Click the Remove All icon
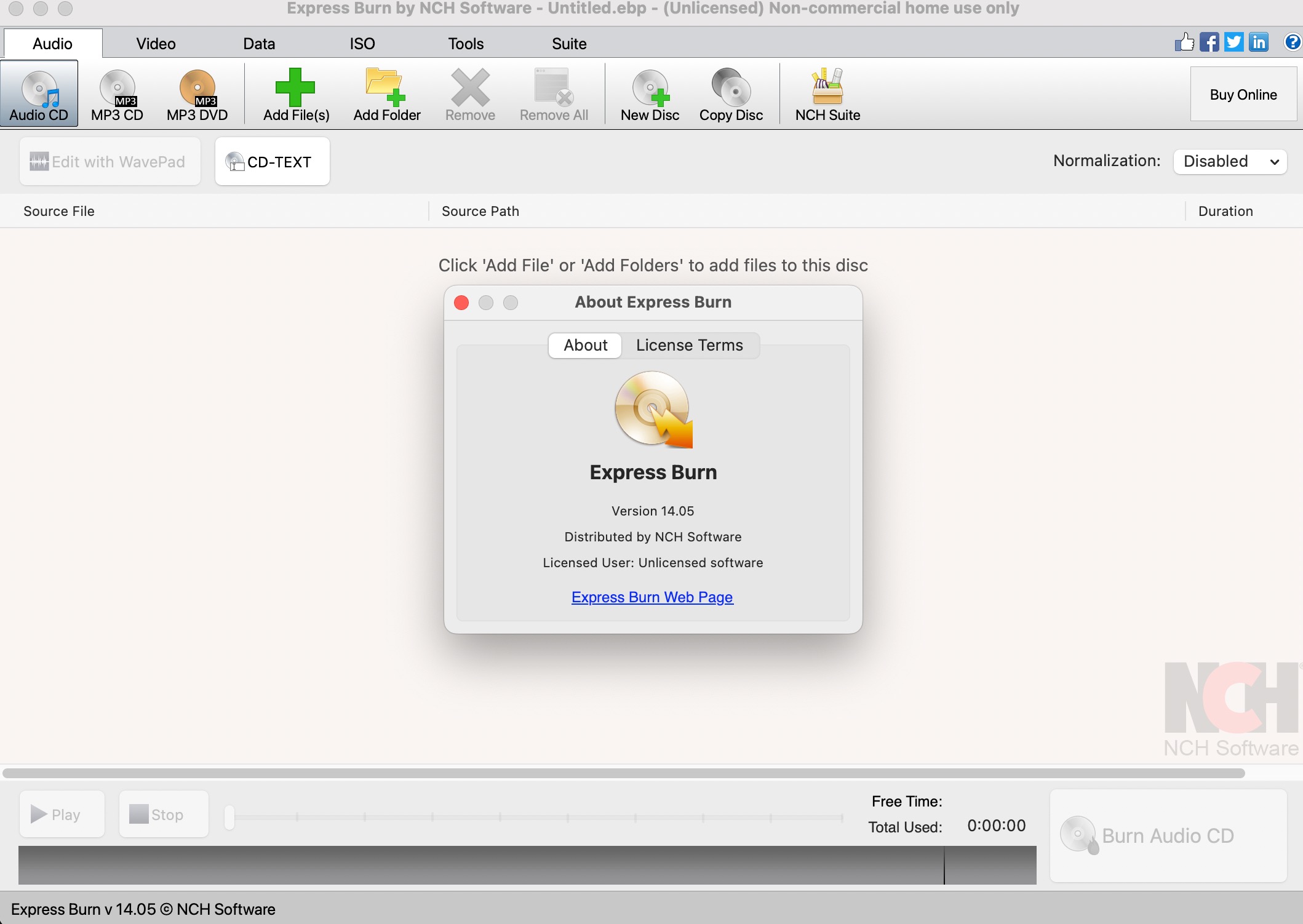Image resolution: width=1303 pixels, height=924 pixels. coord(554,88)
